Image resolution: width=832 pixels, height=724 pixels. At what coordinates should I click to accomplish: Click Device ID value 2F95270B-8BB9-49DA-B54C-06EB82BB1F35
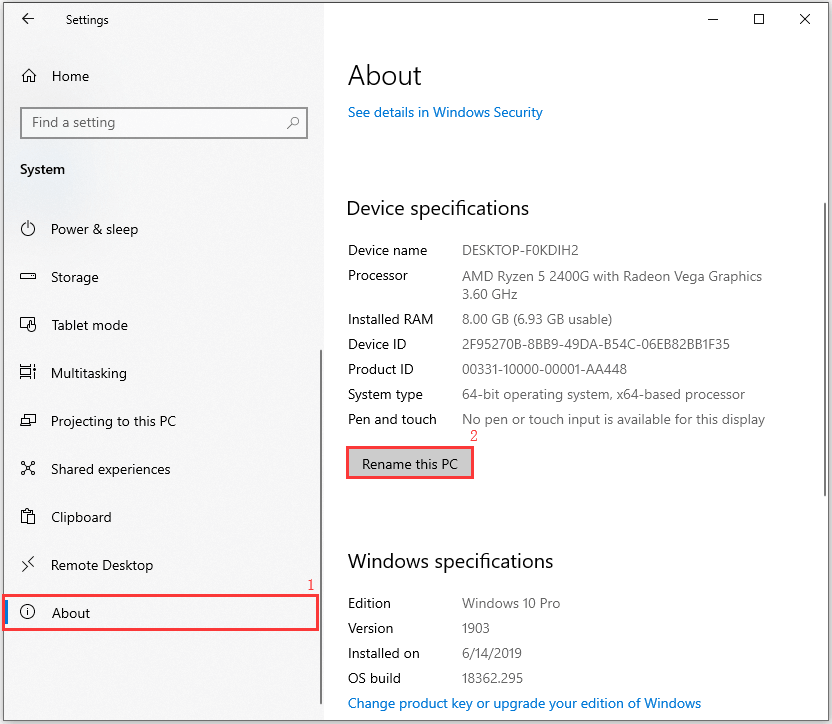point(595,344)
